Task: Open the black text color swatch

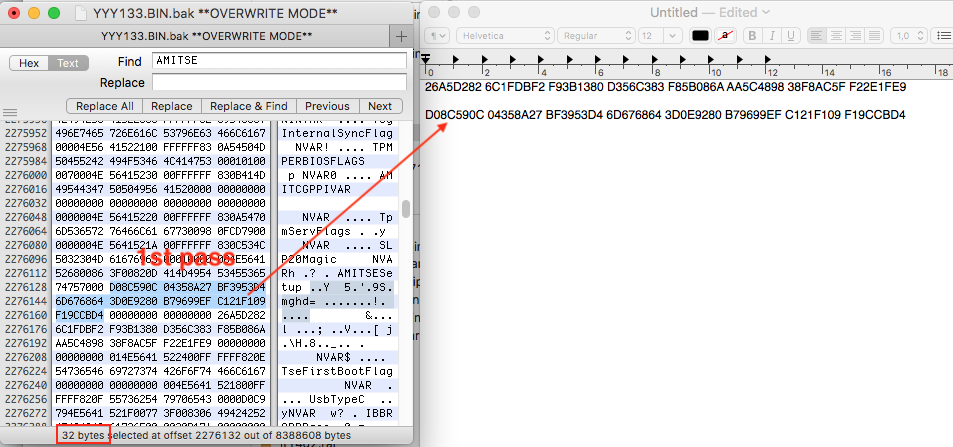Action: 701,36
